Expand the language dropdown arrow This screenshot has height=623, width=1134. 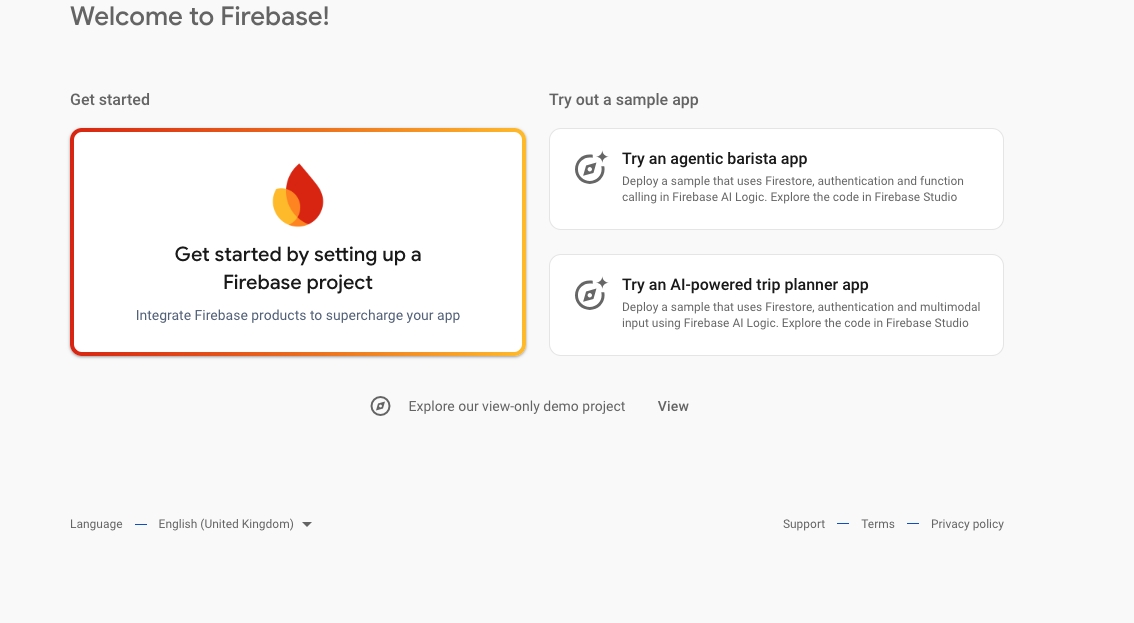click(307, 524)
